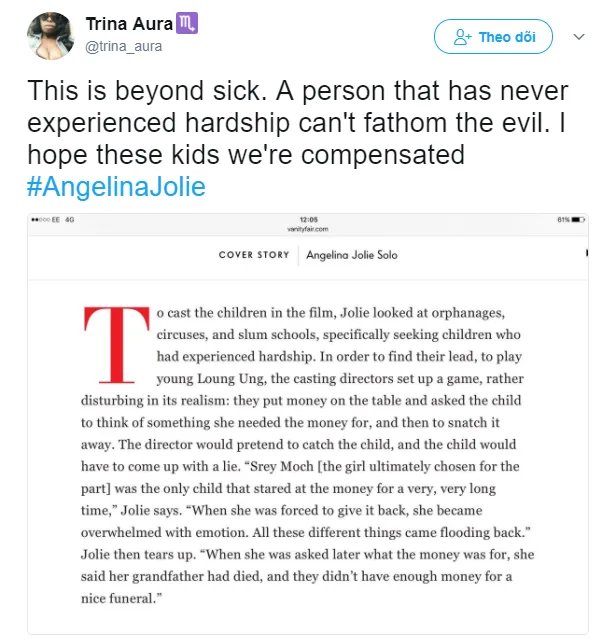Image resolution: width=616 pixels, height=644 pixels.
Task: Open the #AngelinaJolie hashtag
Action: pyautogui.click(x=116, y=186)
